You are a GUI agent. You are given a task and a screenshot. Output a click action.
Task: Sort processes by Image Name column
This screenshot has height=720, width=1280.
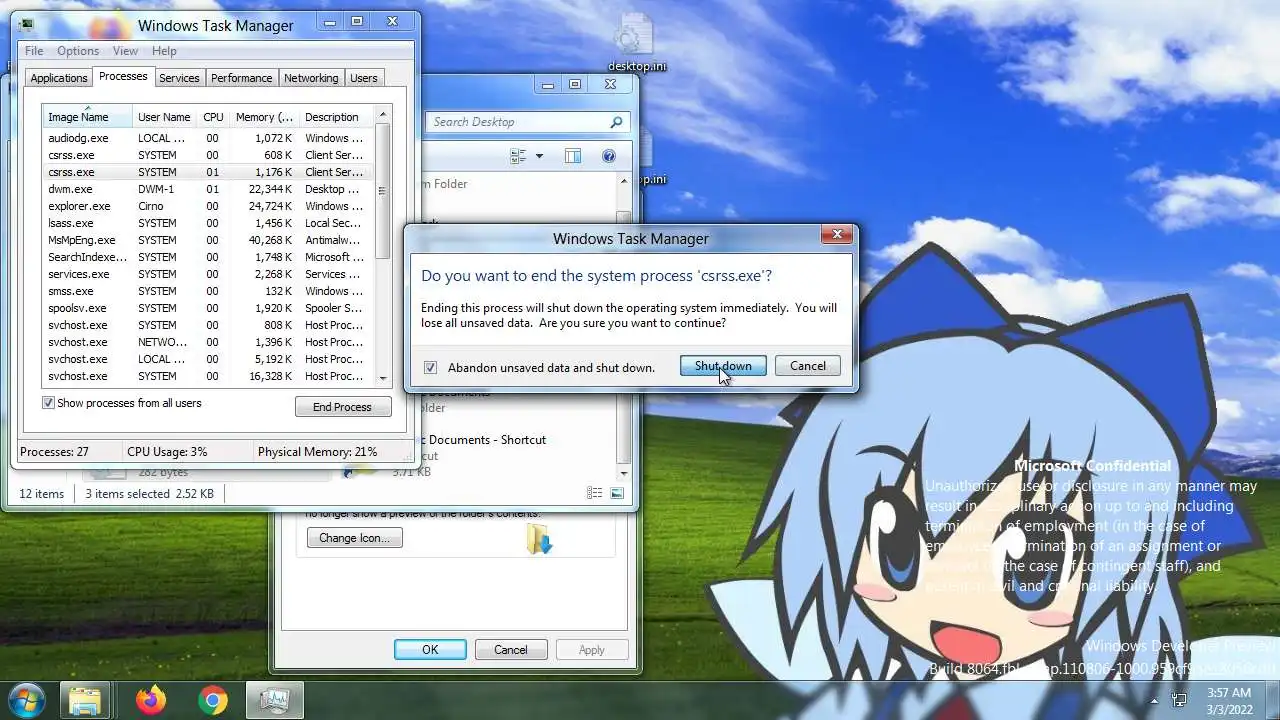click(87, 117)
